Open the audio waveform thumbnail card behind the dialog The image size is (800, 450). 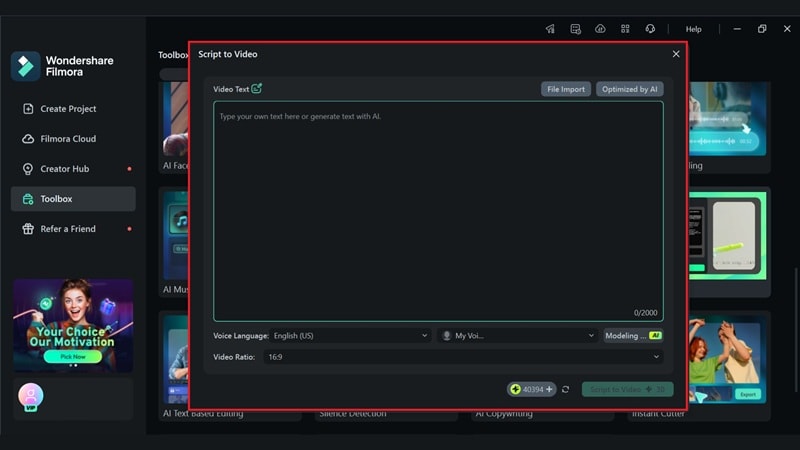click(x=729, y=126)
